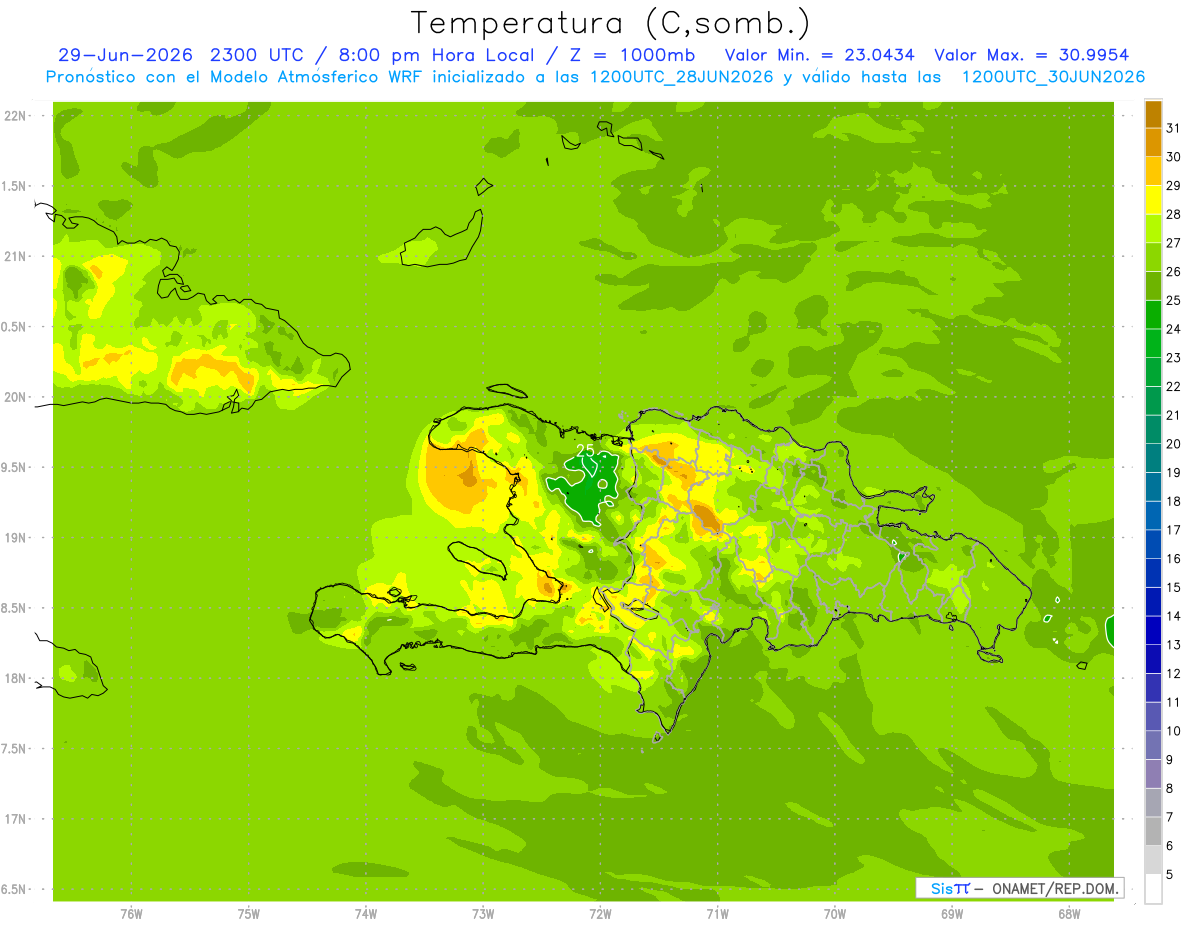Select "Valor Max. = 30.9954" text
1200x927 pixels.
click(x=1032, y=55)
